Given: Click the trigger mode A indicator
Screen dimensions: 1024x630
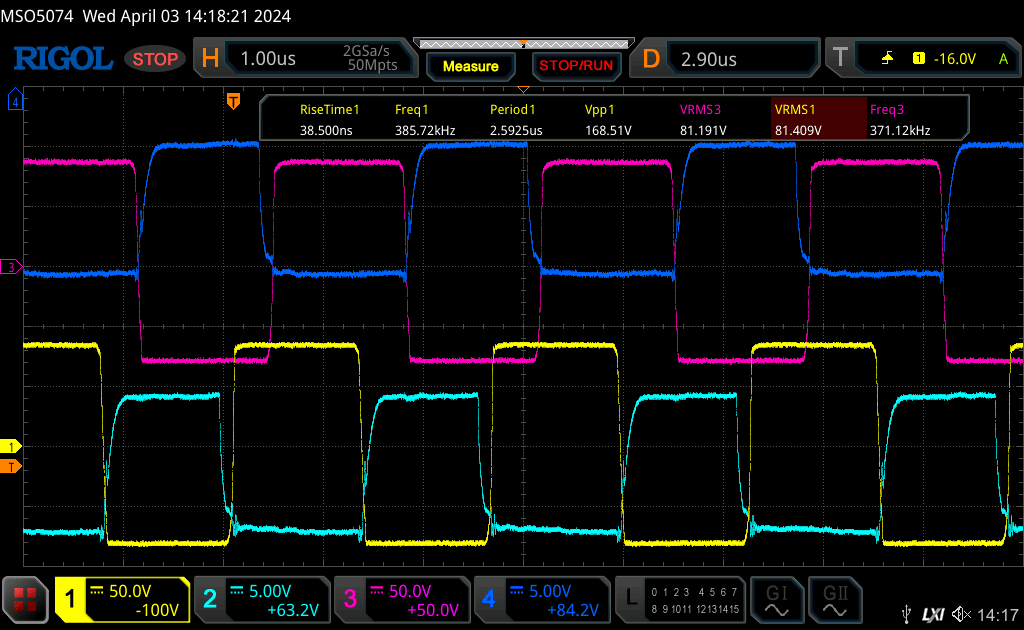Looking at the screenshot, I should (1003, 59).
